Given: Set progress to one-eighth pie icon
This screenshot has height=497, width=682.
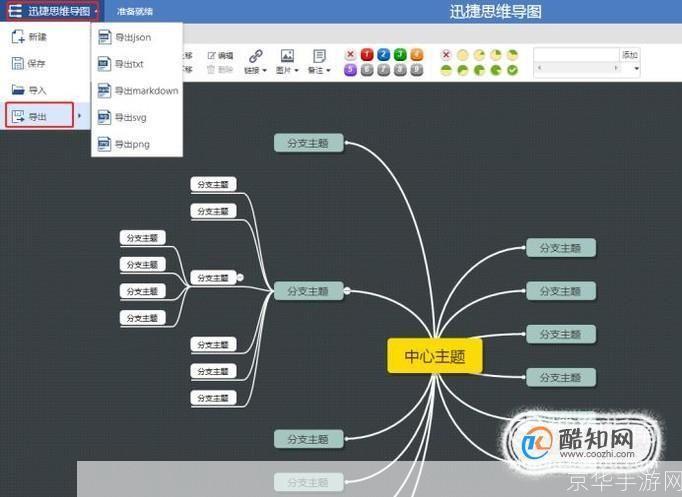Looking at the screenshot, I should 479,55.
